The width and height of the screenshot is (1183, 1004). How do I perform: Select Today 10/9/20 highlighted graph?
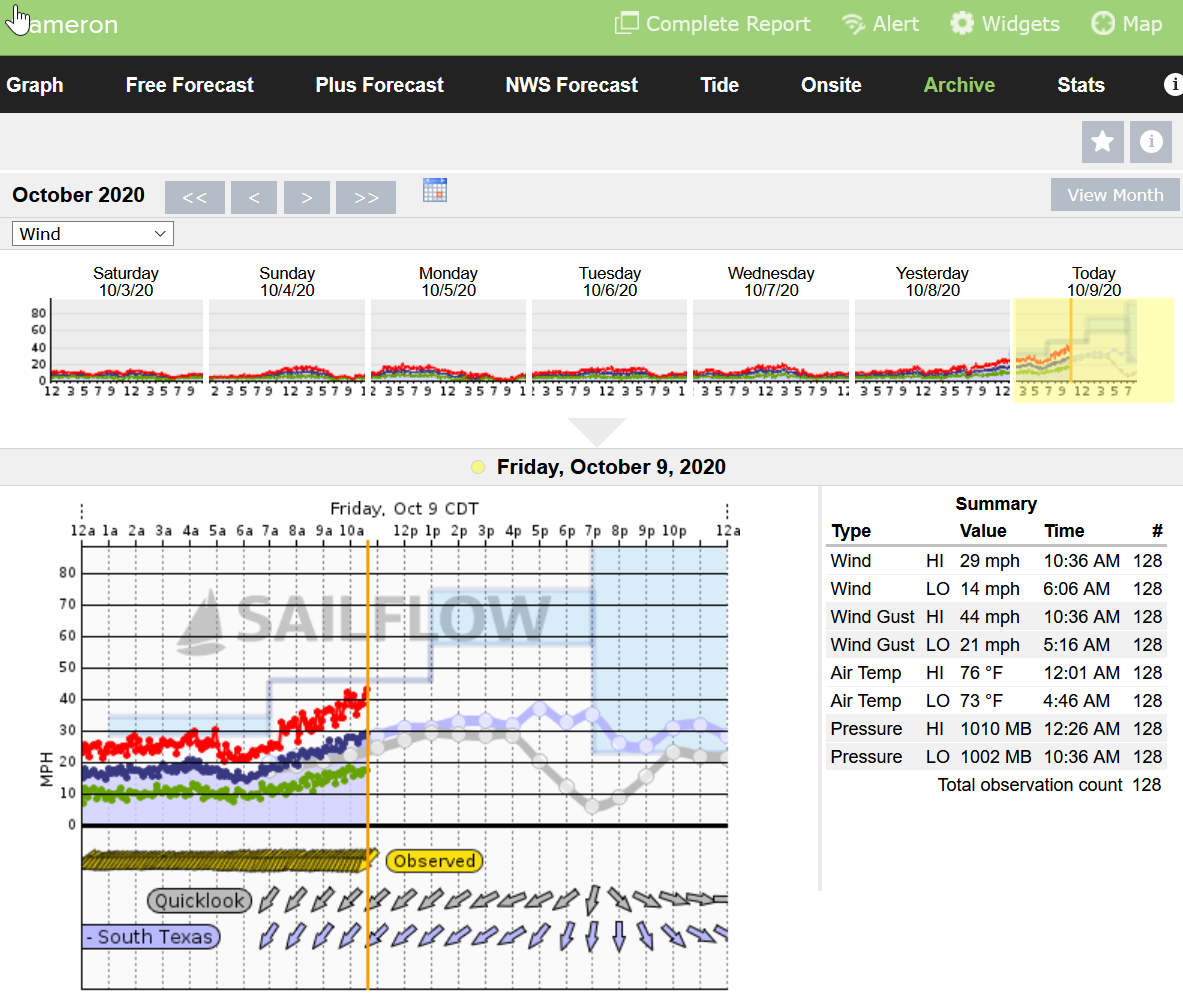1093,350
